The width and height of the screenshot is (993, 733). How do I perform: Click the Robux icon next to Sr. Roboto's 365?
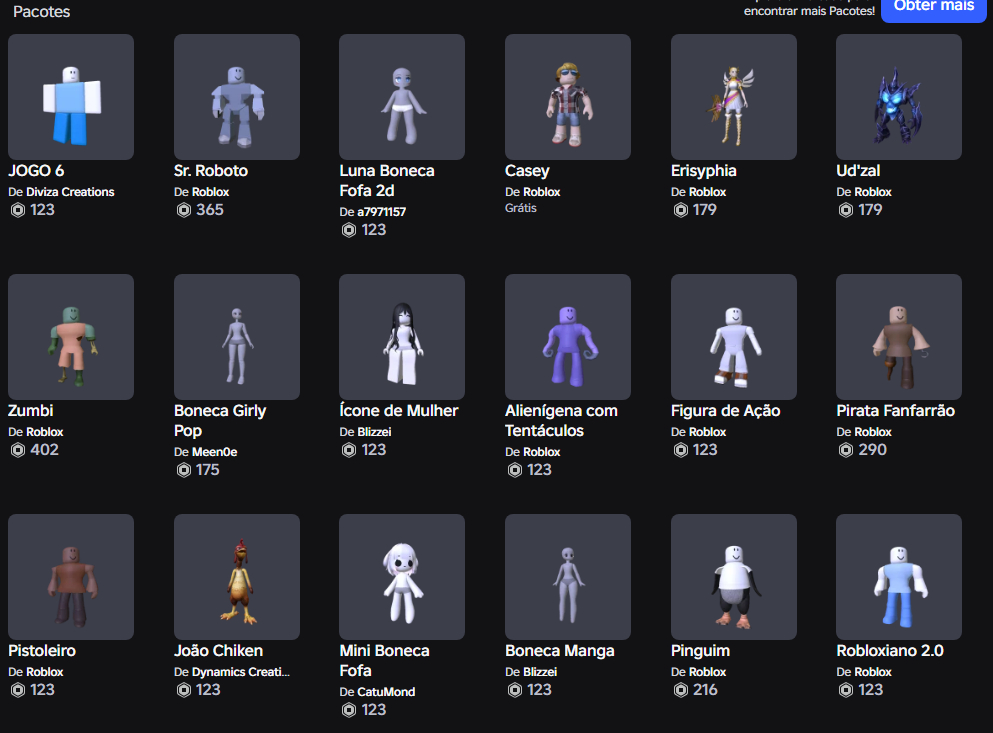pos(184,210)
